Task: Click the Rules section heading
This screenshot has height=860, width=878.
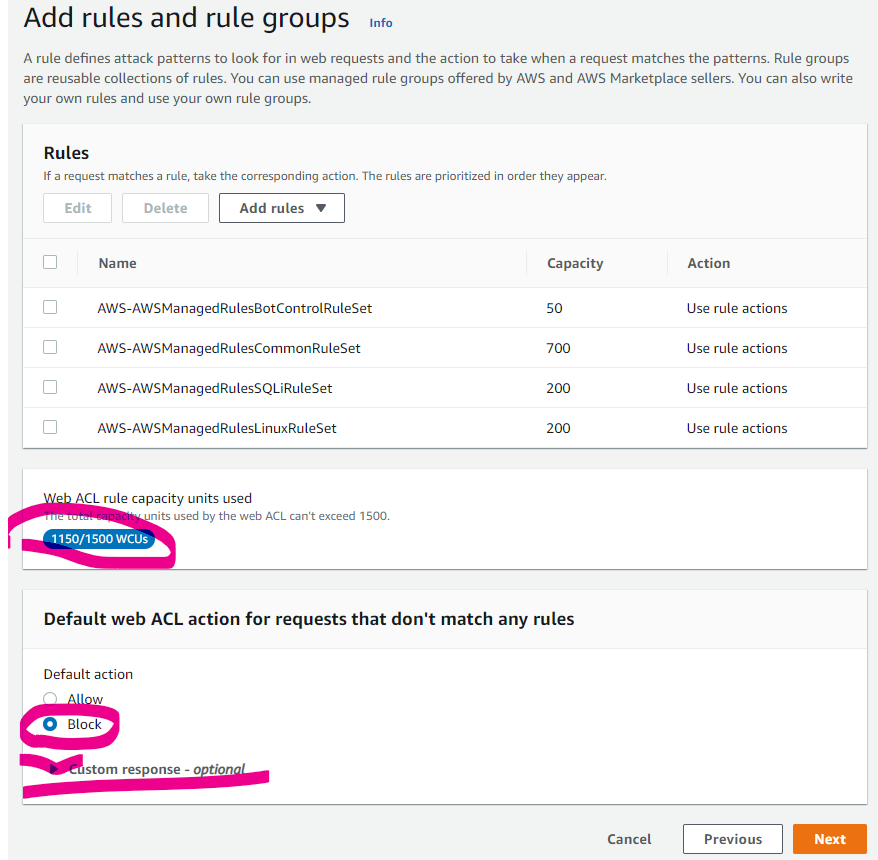Action: (x=66, y=153)
